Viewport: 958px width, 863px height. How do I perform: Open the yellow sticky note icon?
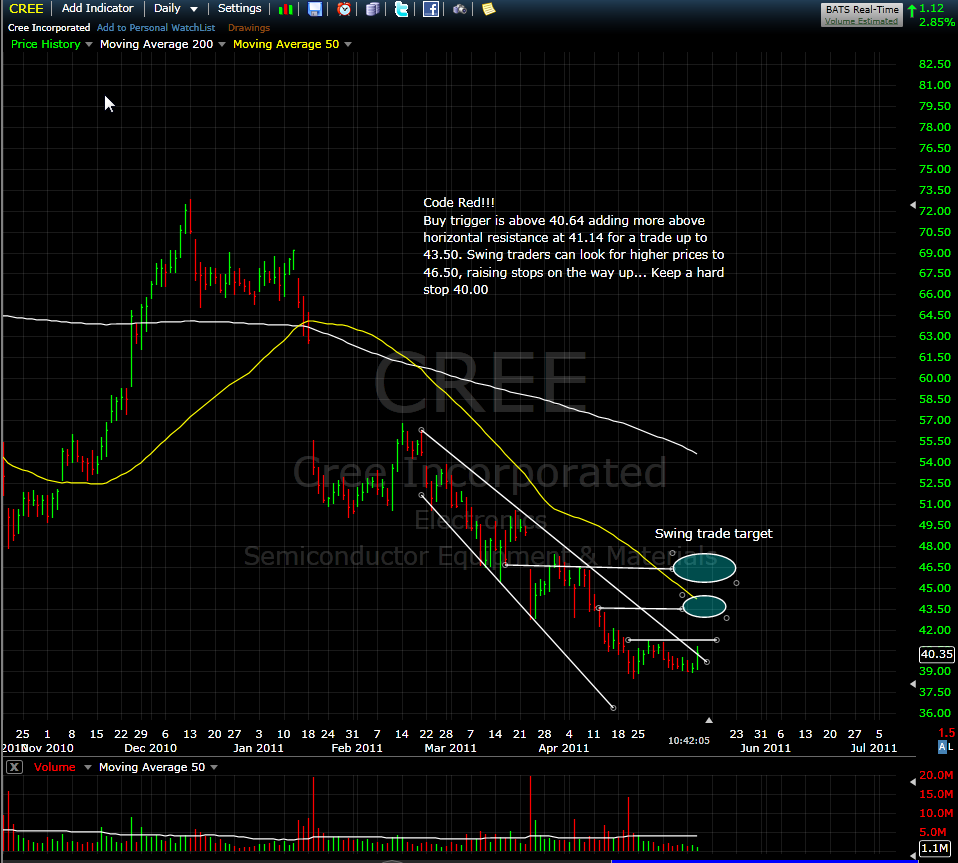click(x=488, y=9)
